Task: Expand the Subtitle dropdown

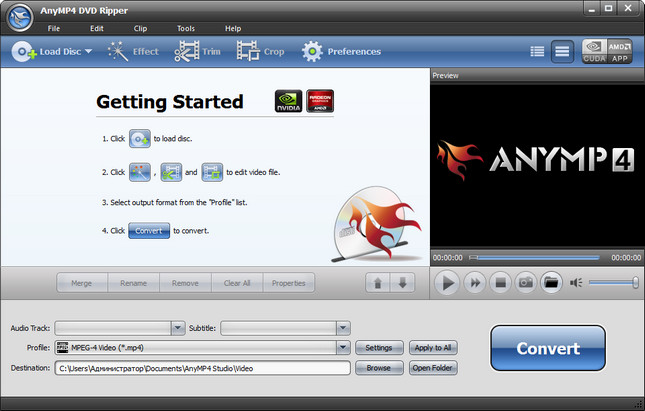Action: 343,327
